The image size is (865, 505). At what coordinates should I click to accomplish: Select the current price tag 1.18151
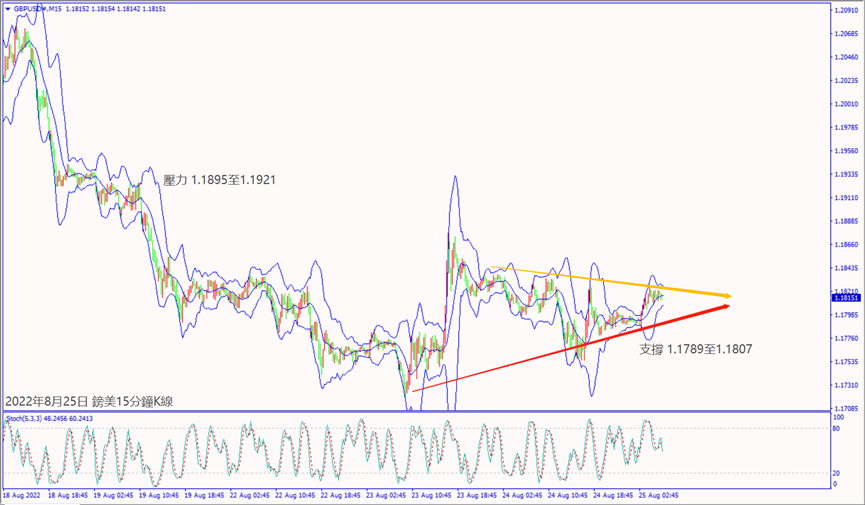click(x=845, y=298)
